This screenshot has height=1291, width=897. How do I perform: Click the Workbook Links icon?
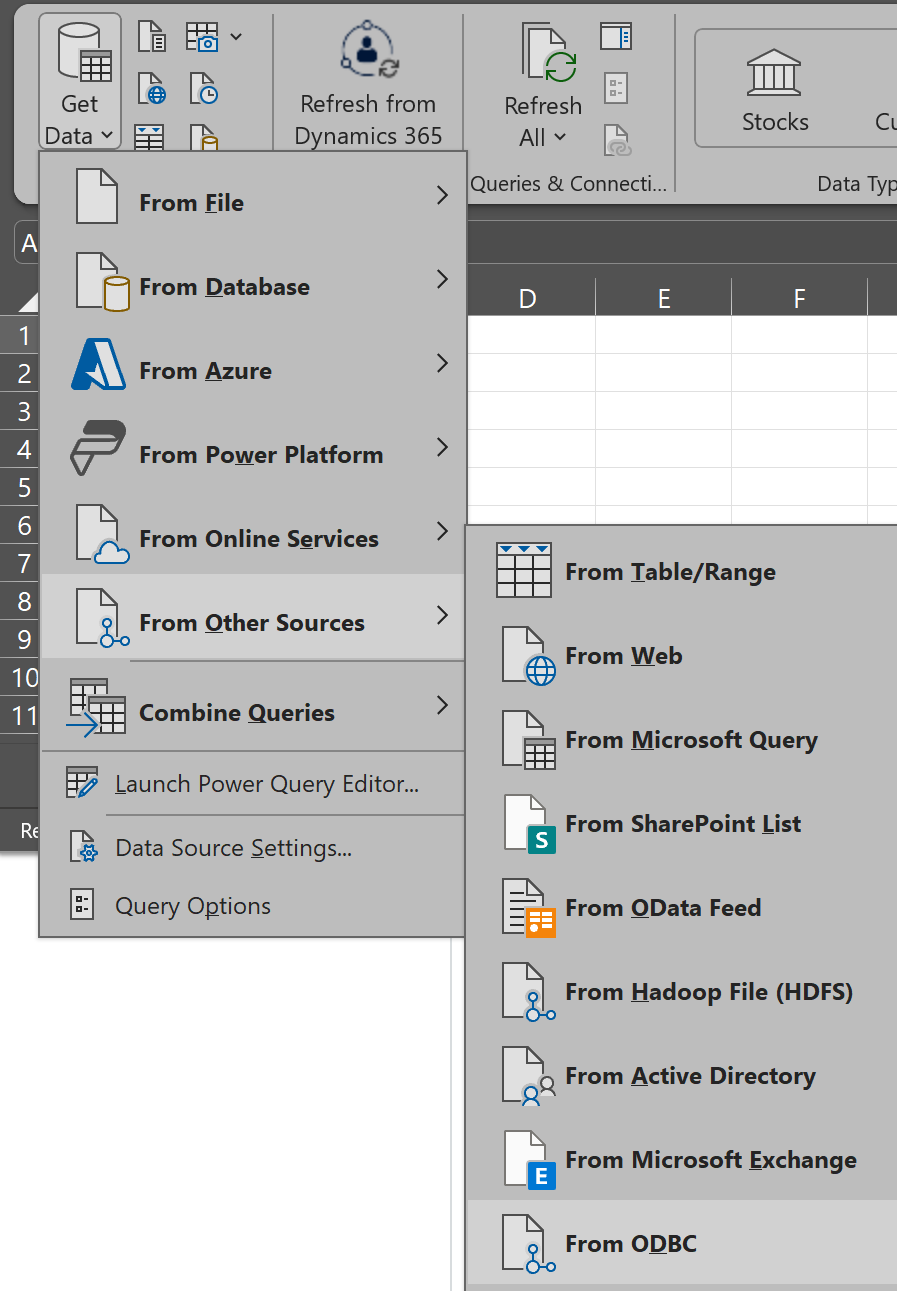click(x=616, y=139)
